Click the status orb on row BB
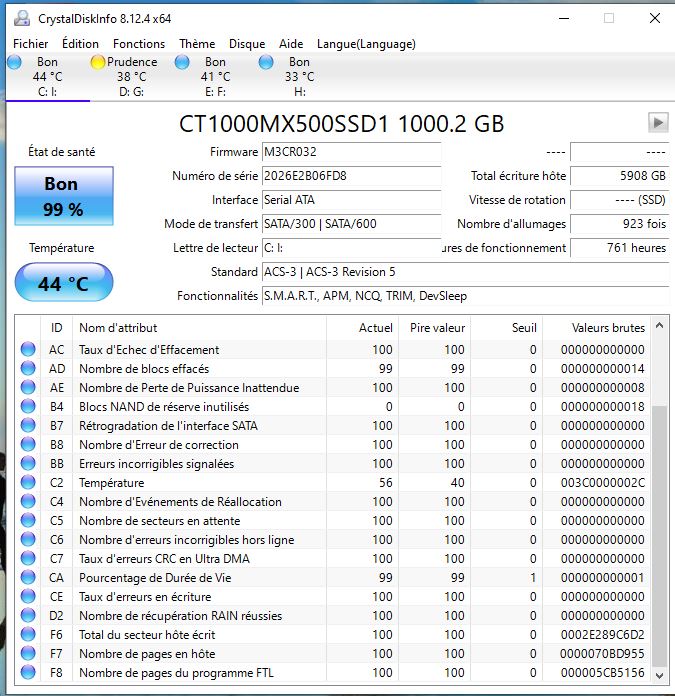 pos(28,463)
